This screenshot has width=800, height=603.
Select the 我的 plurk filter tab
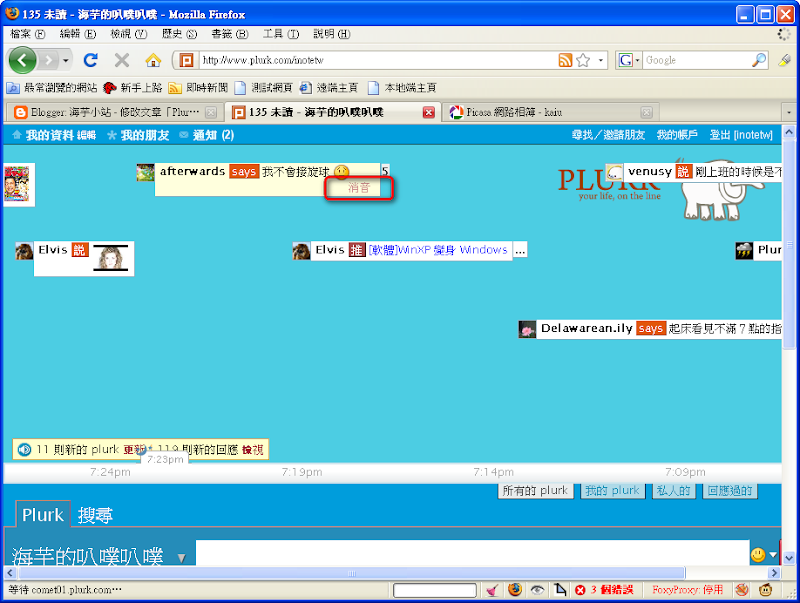click(612, 491)
